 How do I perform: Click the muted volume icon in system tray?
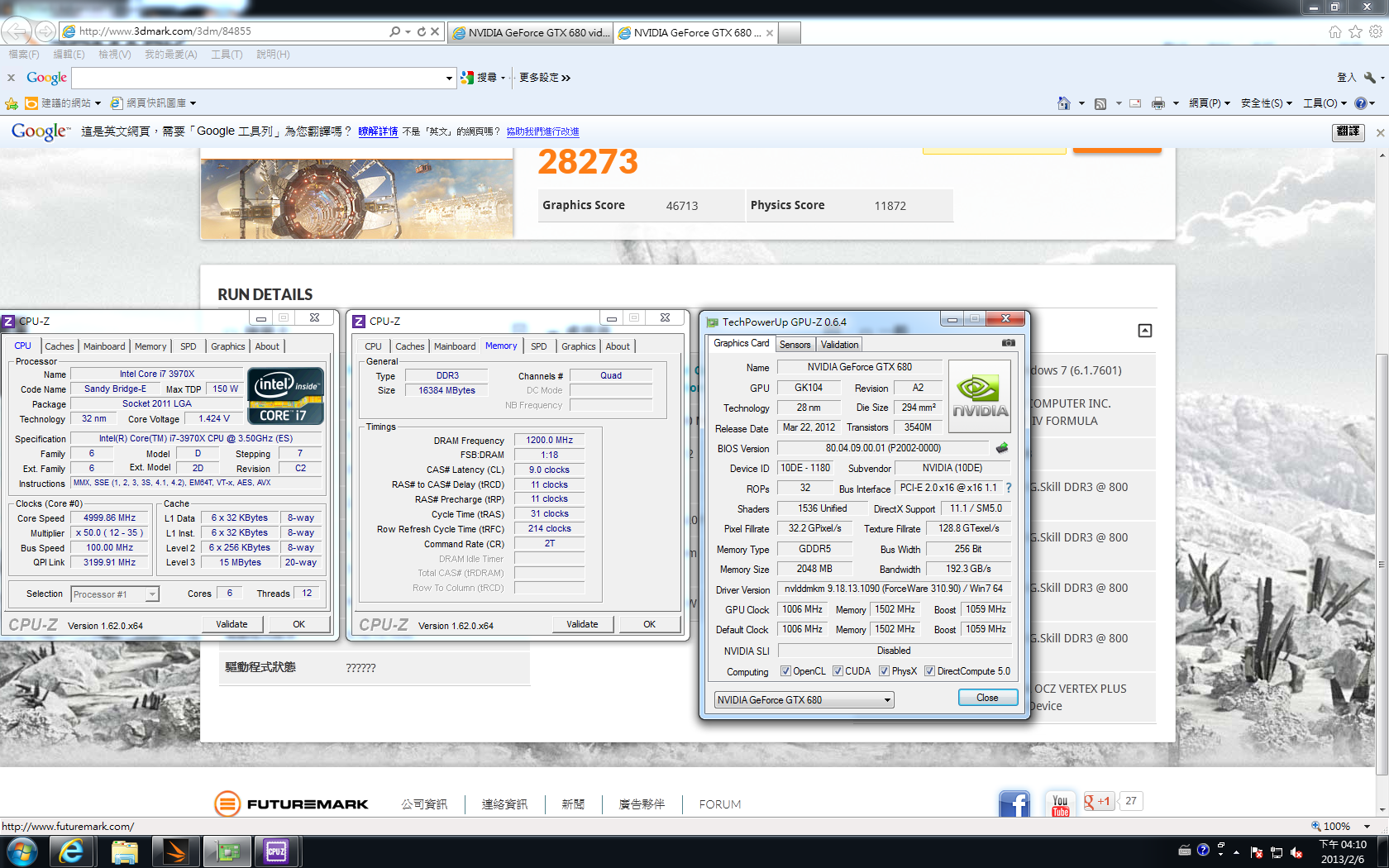tap(1296, 852)
